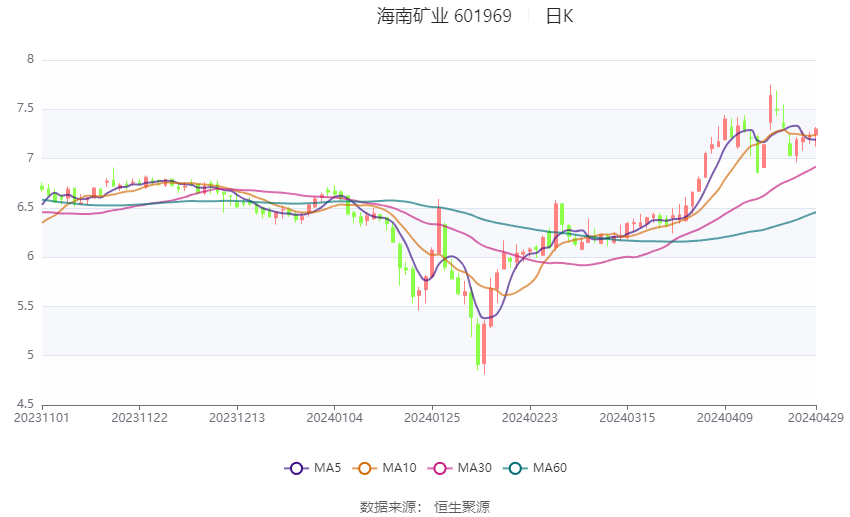
Task: Click the 20240125 date axis label
Action: point(432,418)
